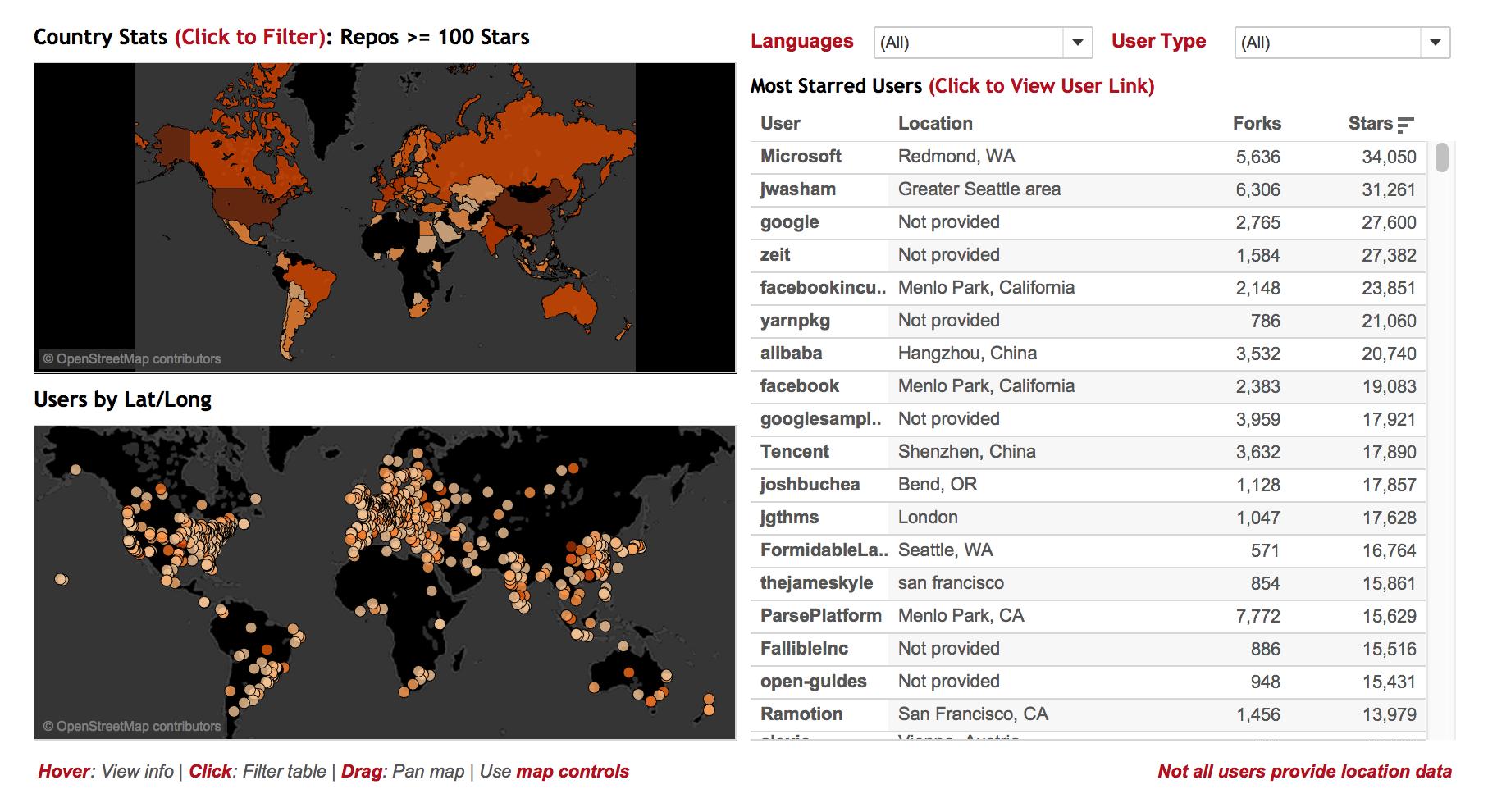Open the jwasham user link

797,189
